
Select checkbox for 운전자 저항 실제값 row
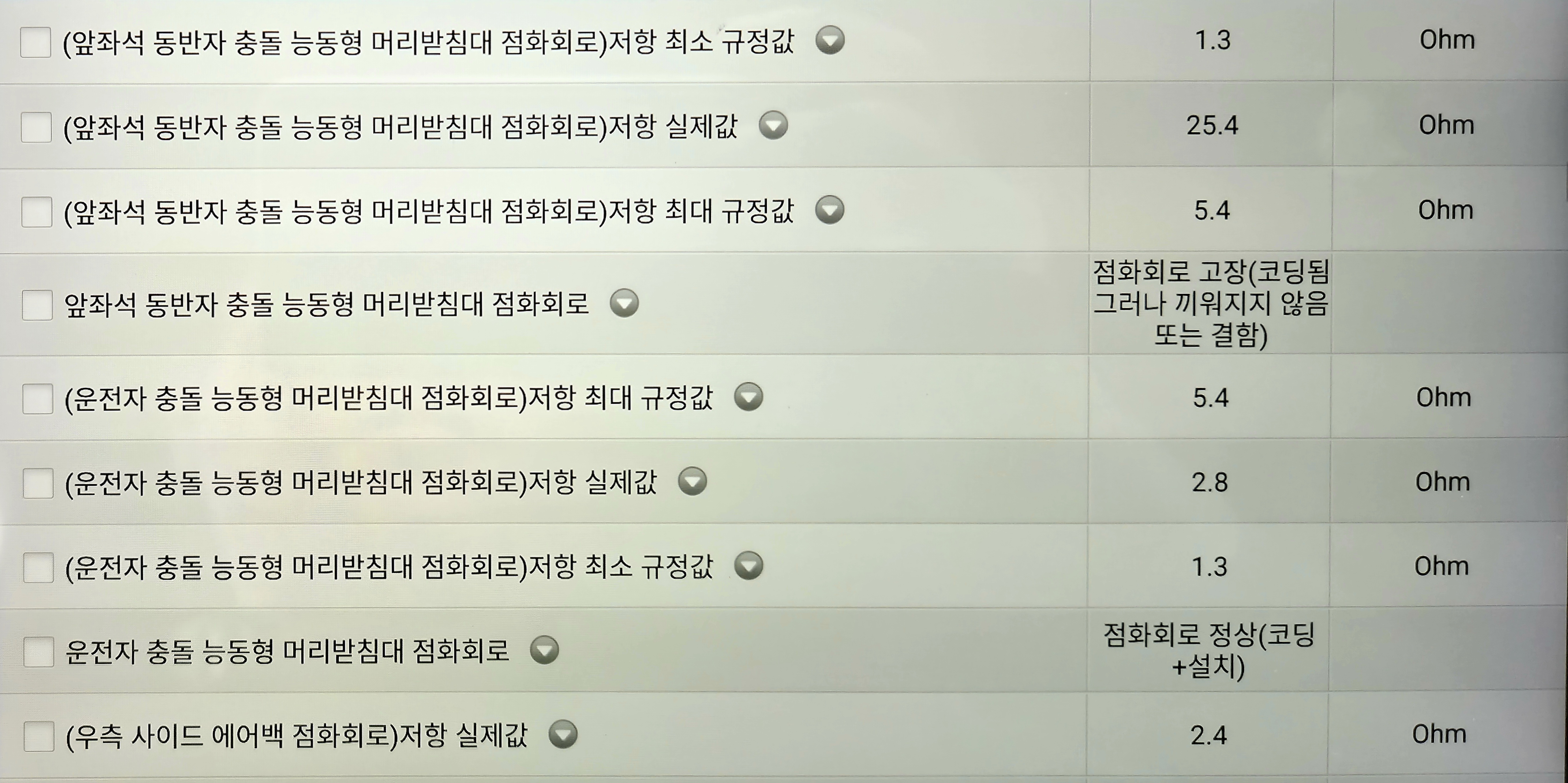pyautogui.click(x=38, y=483)
